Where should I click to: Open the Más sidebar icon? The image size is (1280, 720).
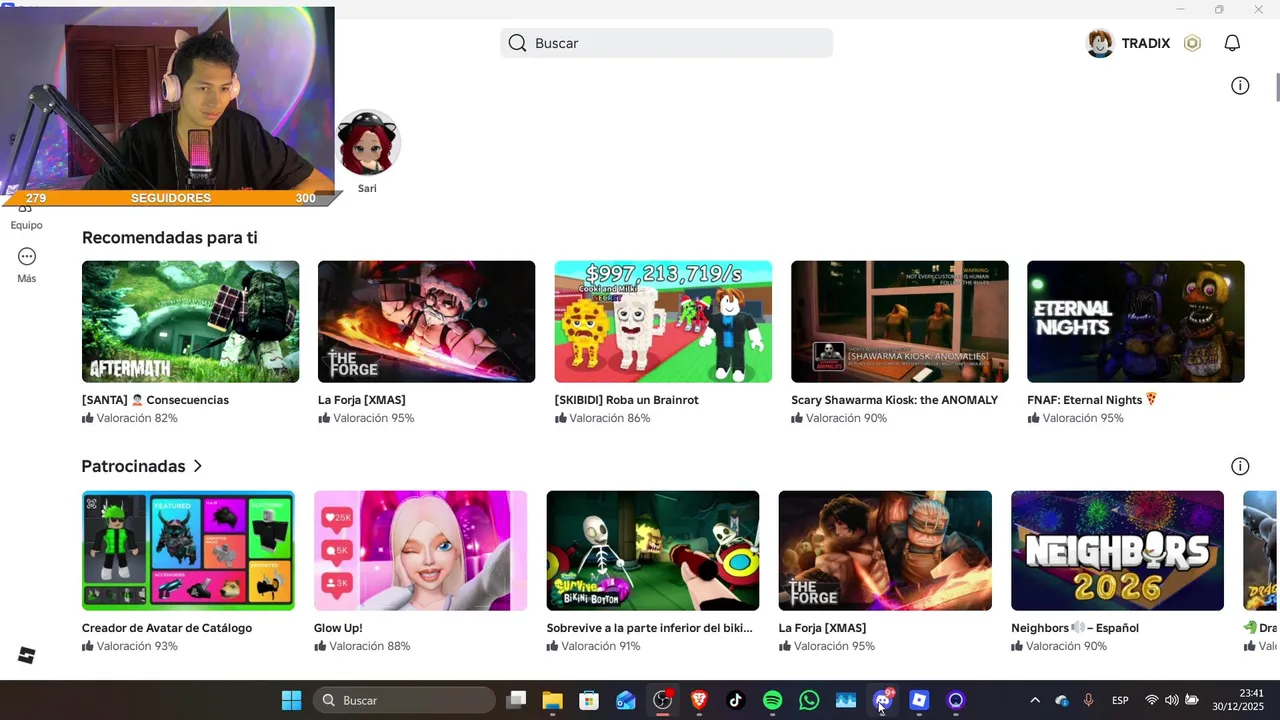(x=27, y=257)
